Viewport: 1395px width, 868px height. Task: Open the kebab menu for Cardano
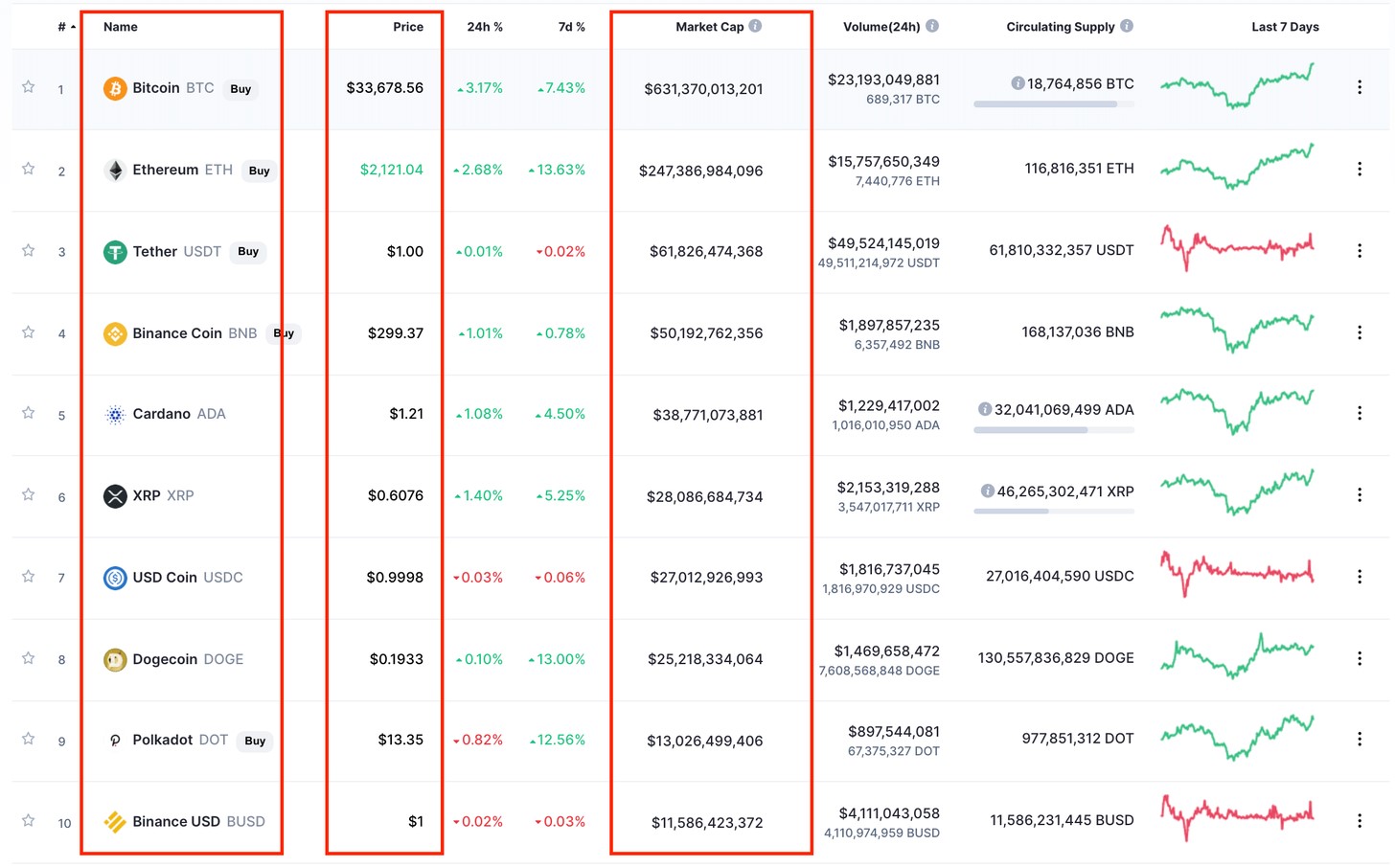(1359, 413)
